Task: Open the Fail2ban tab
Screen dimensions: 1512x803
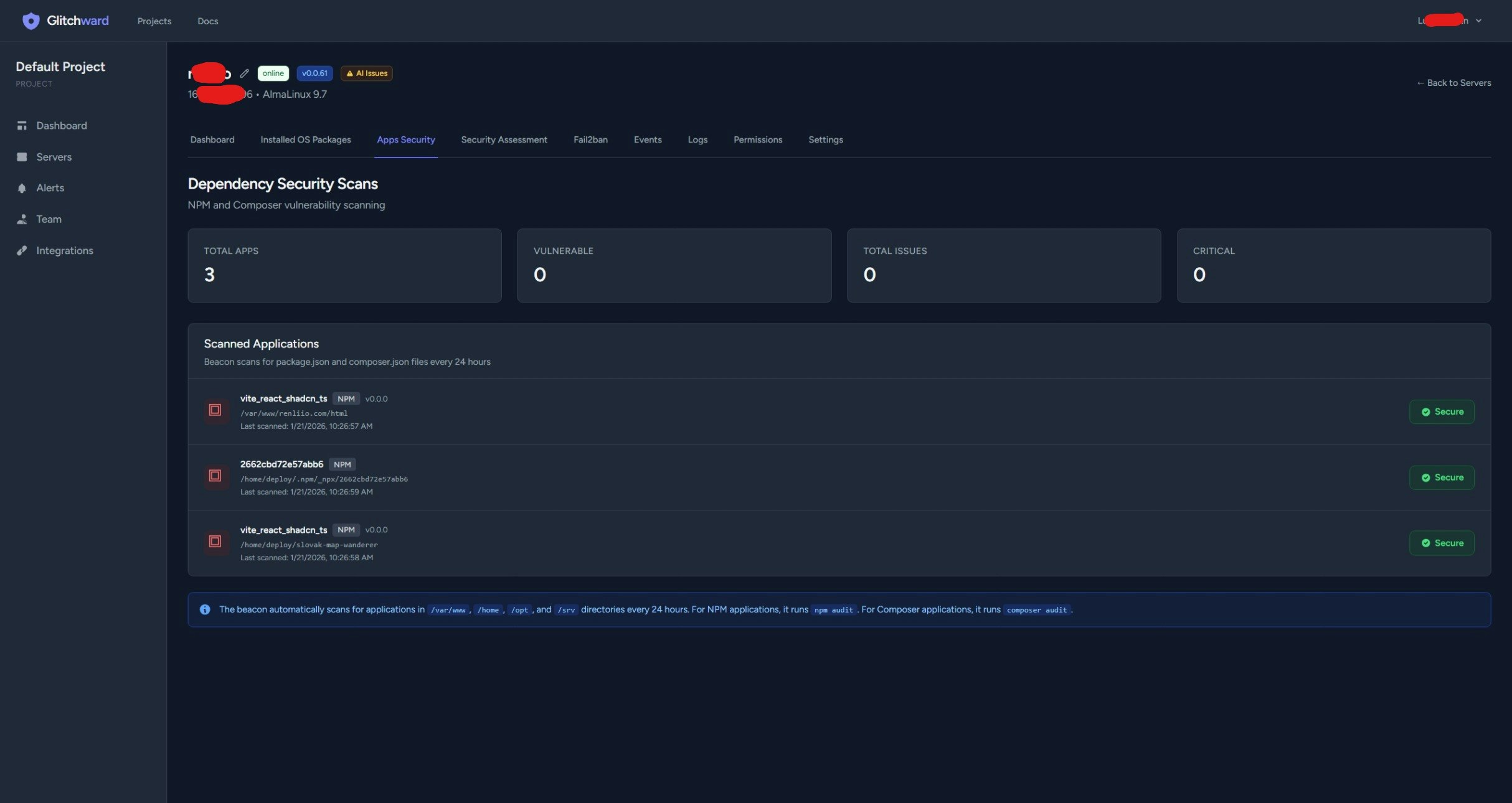Action: (x=590, y=139)
